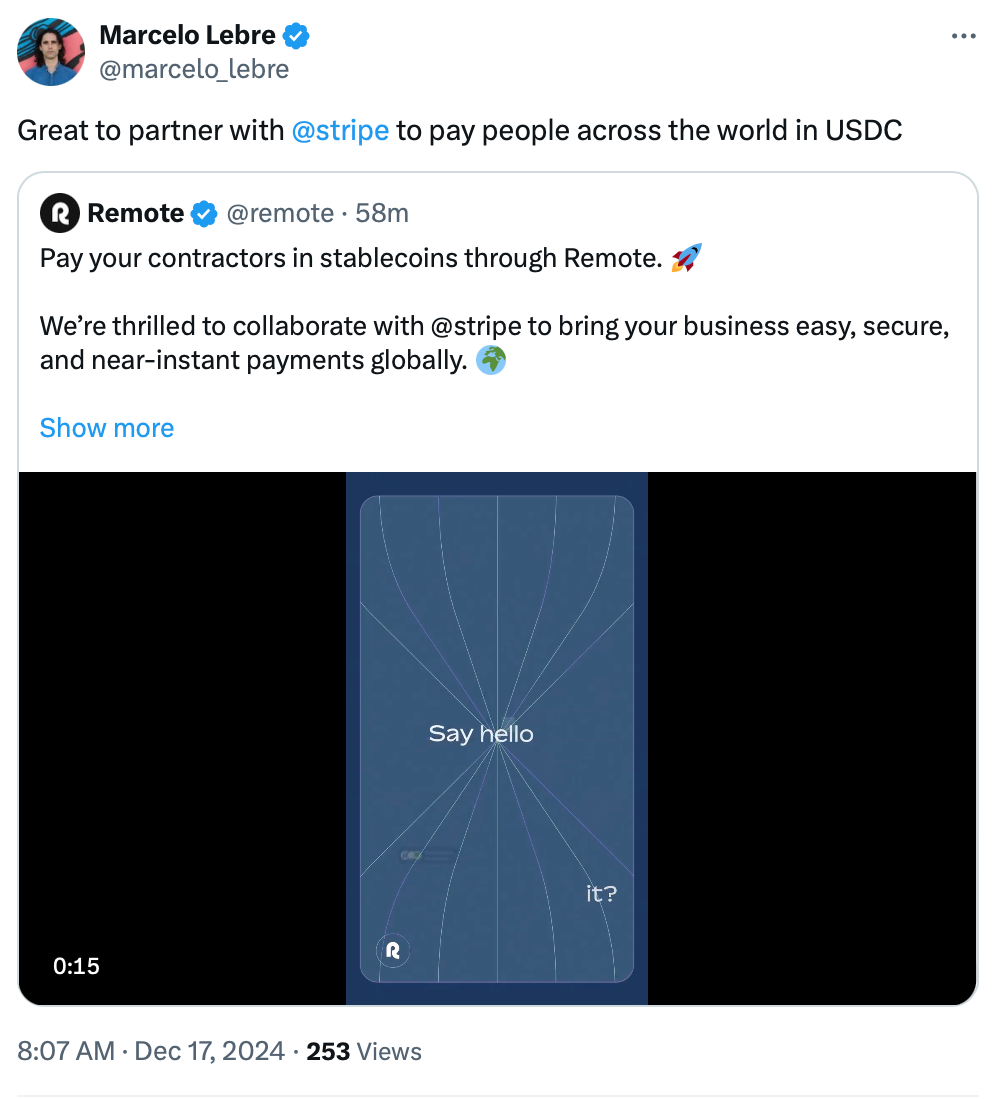
Task: Click the rocket emoji in quoted post
Action: coord(686,258)
